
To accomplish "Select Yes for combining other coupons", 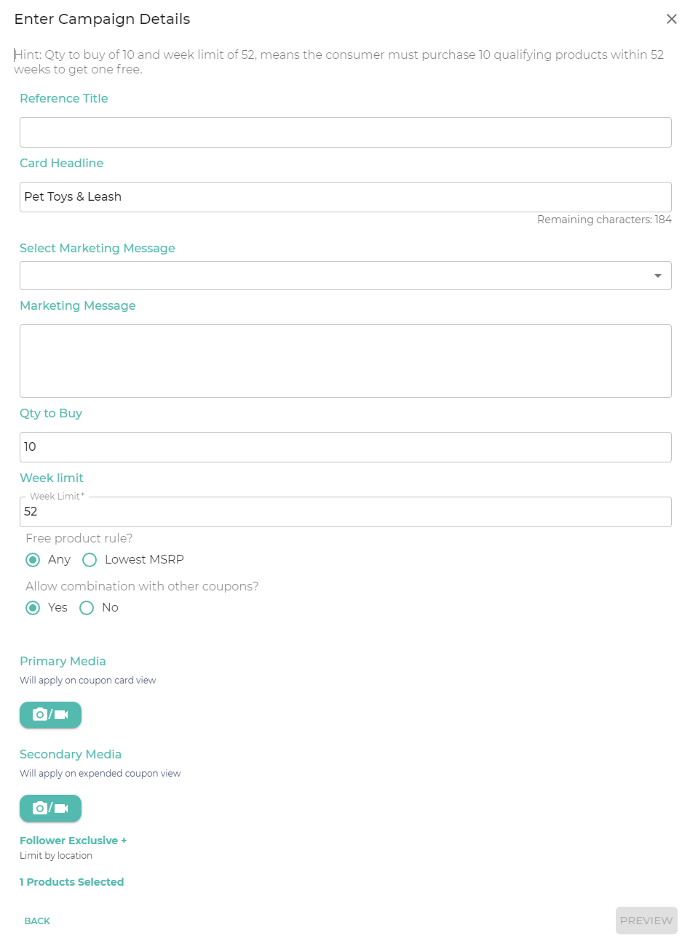I will coord(33,608).
